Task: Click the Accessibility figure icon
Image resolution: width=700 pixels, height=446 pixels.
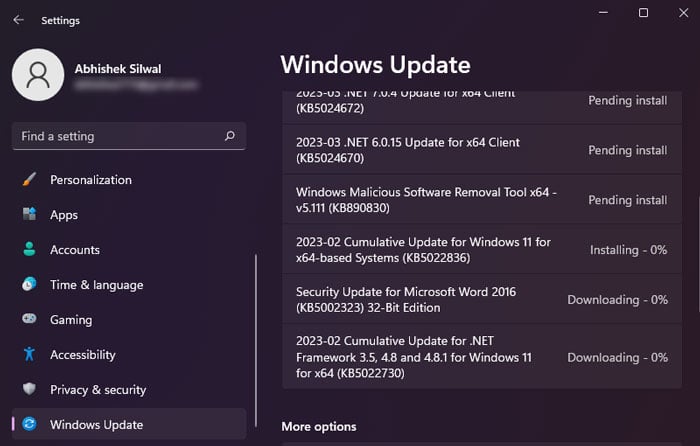Action: pyautogui.click(x=29, y=354)
